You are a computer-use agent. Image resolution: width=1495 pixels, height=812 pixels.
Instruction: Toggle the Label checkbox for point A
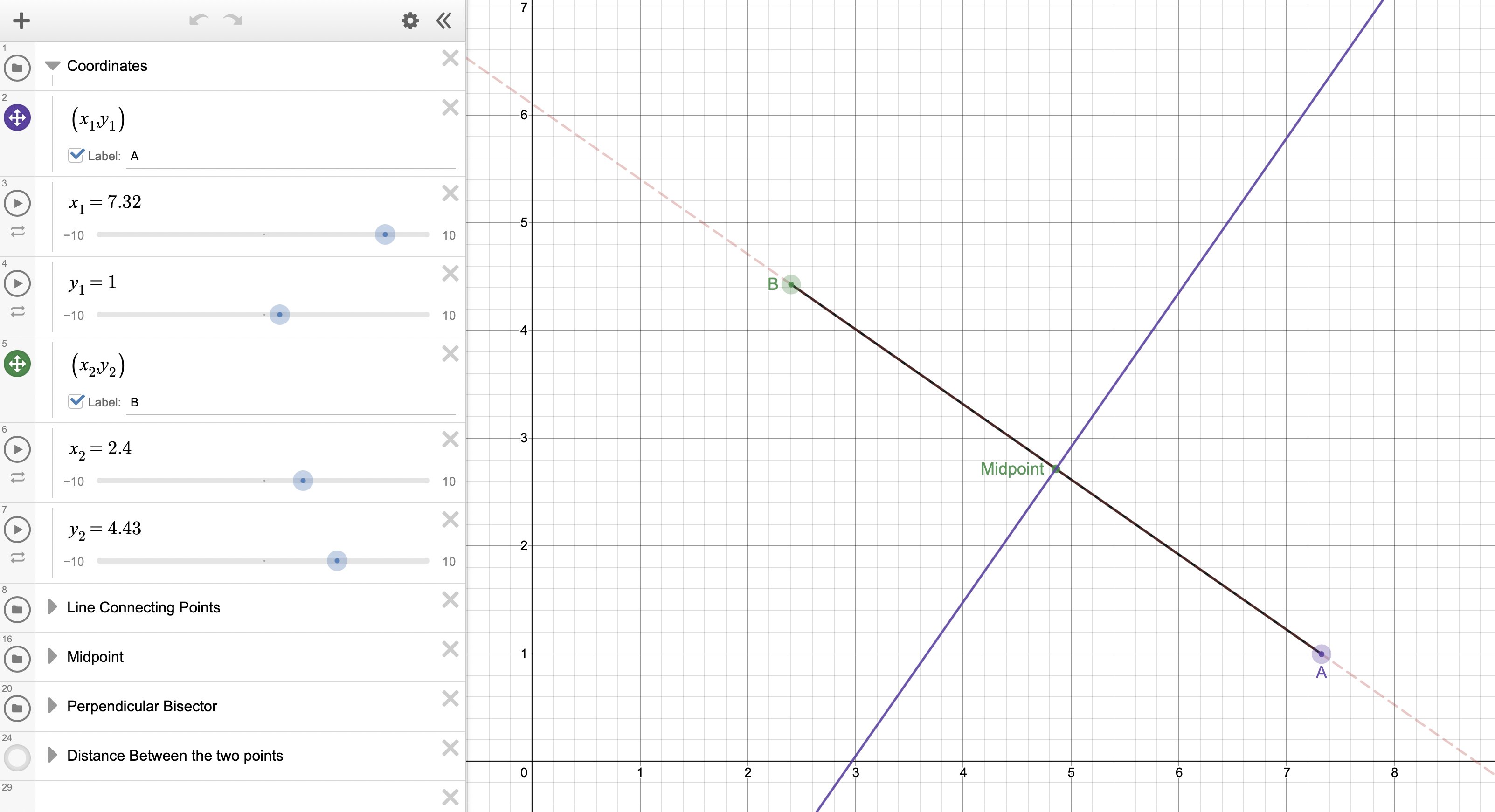[76, 155]
